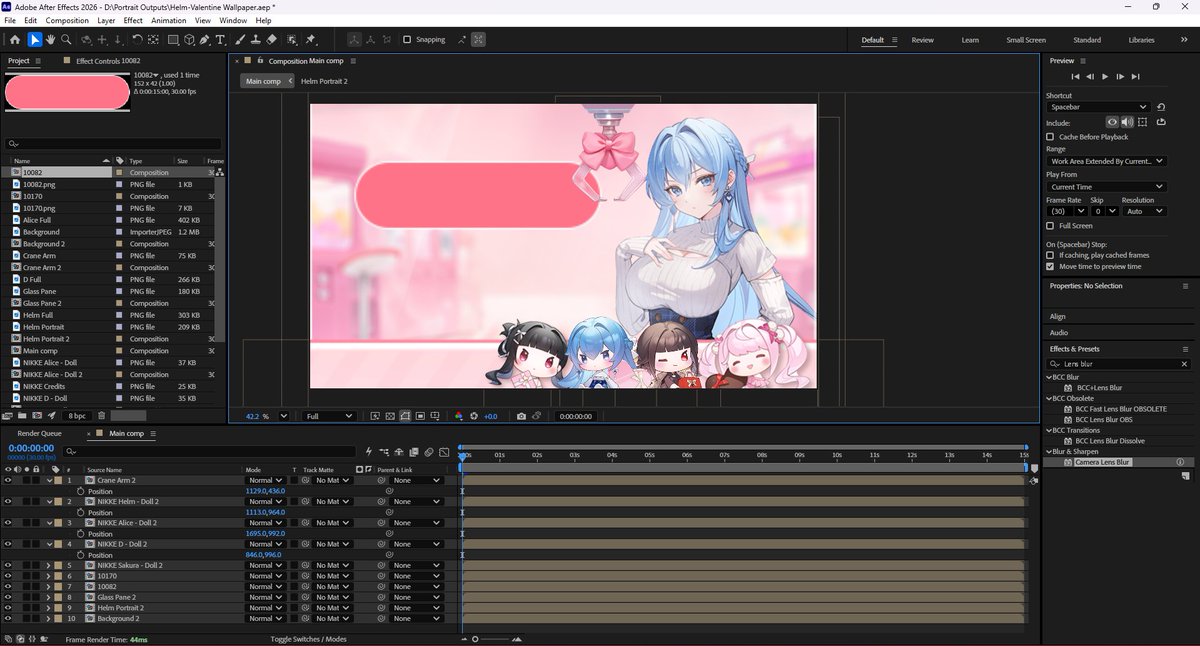
Task: Click the 8 bpc color depth button
Action: [x=76, y=415]
